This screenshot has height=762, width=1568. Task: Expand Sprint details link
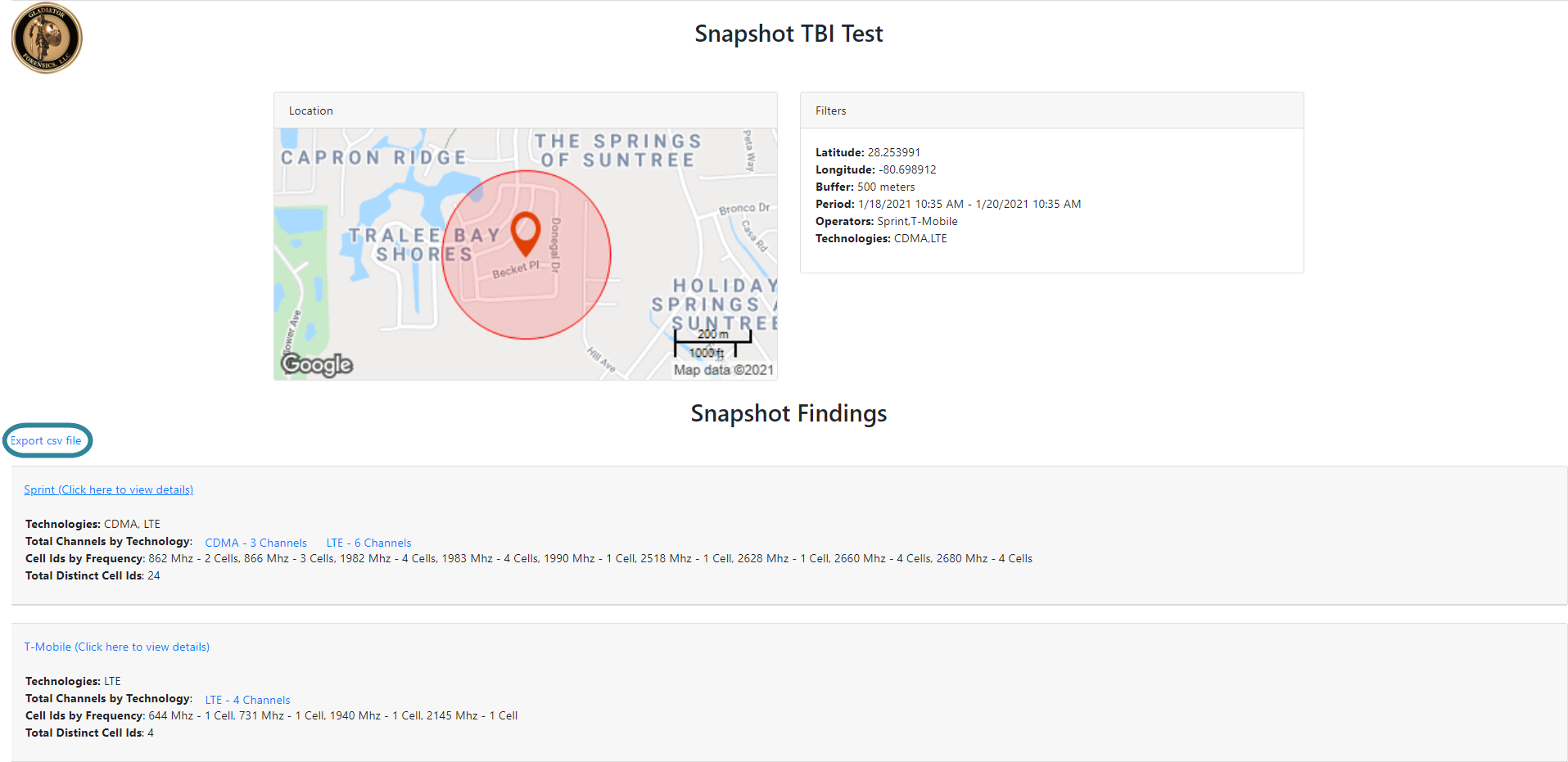108,489
